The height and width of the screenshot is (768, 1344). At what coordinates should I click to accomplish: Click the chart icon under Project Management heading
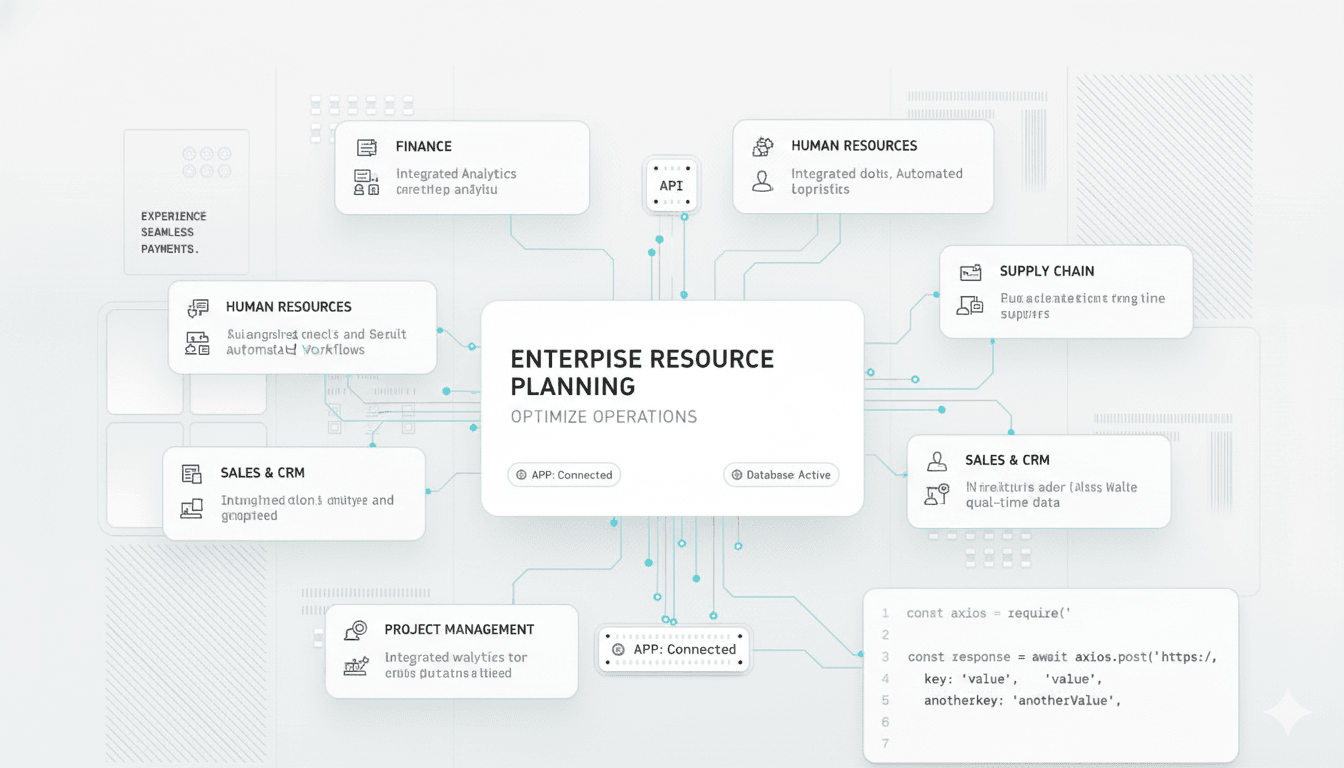click(355, 665)
